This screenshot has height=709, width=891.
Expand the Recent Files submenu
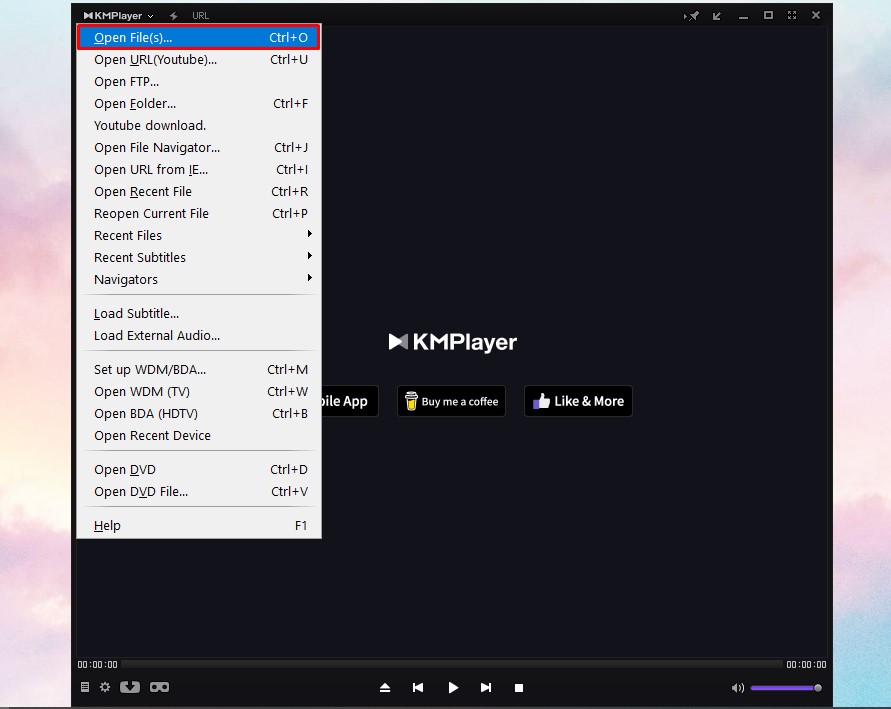128,235
